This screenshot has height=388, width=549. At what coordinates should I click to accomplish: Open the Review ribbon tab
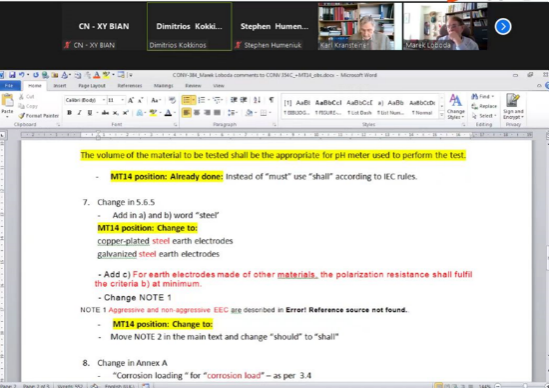[x=193, y=86]
